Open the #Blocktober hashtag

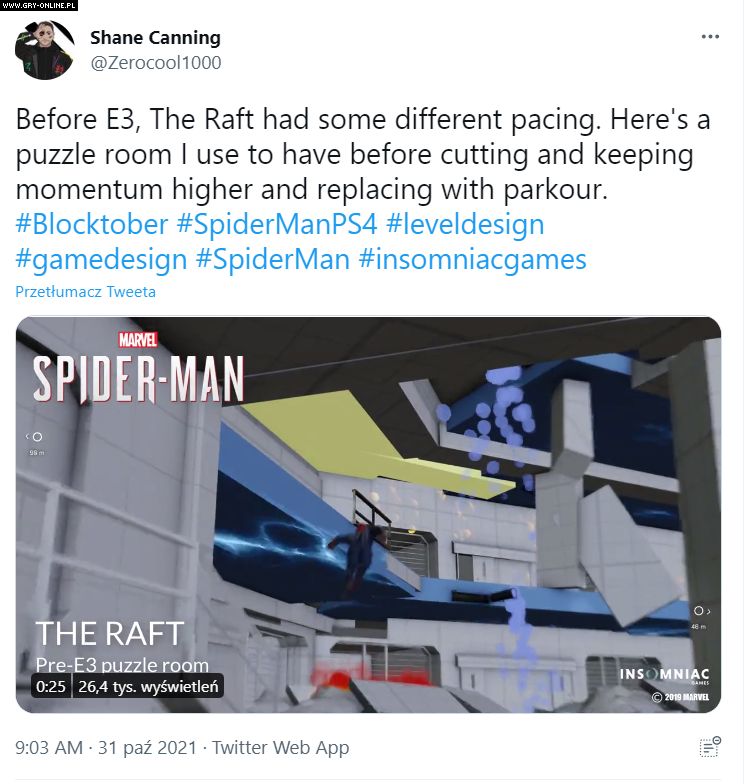(x=92, y=224)
